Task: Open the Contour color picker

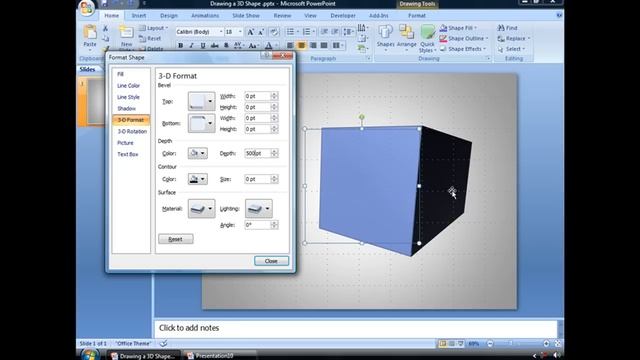Action: [x=198, y=179]
